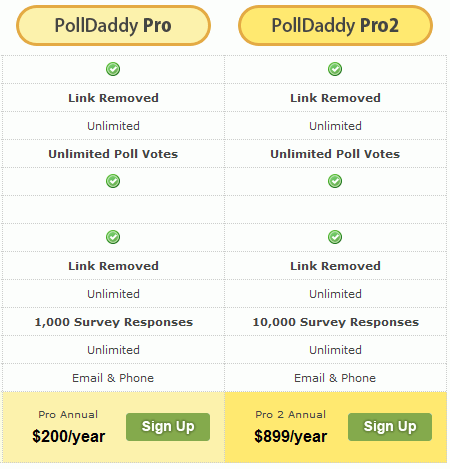Click Unlimited Poll Votes in Pro2 column
The width and height of the screenshot is (450, 469).
coord(335,154)
